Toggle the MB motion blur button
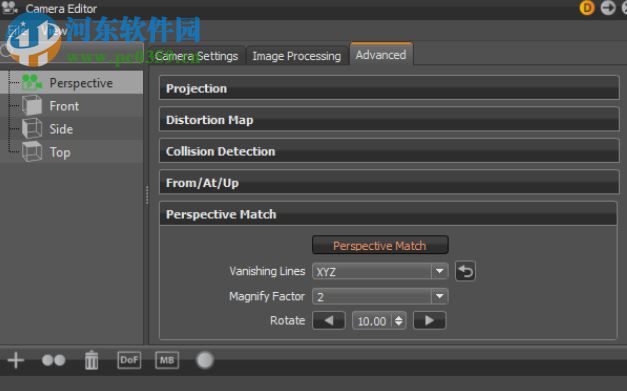Screen dimensions: 627x391 167,360
